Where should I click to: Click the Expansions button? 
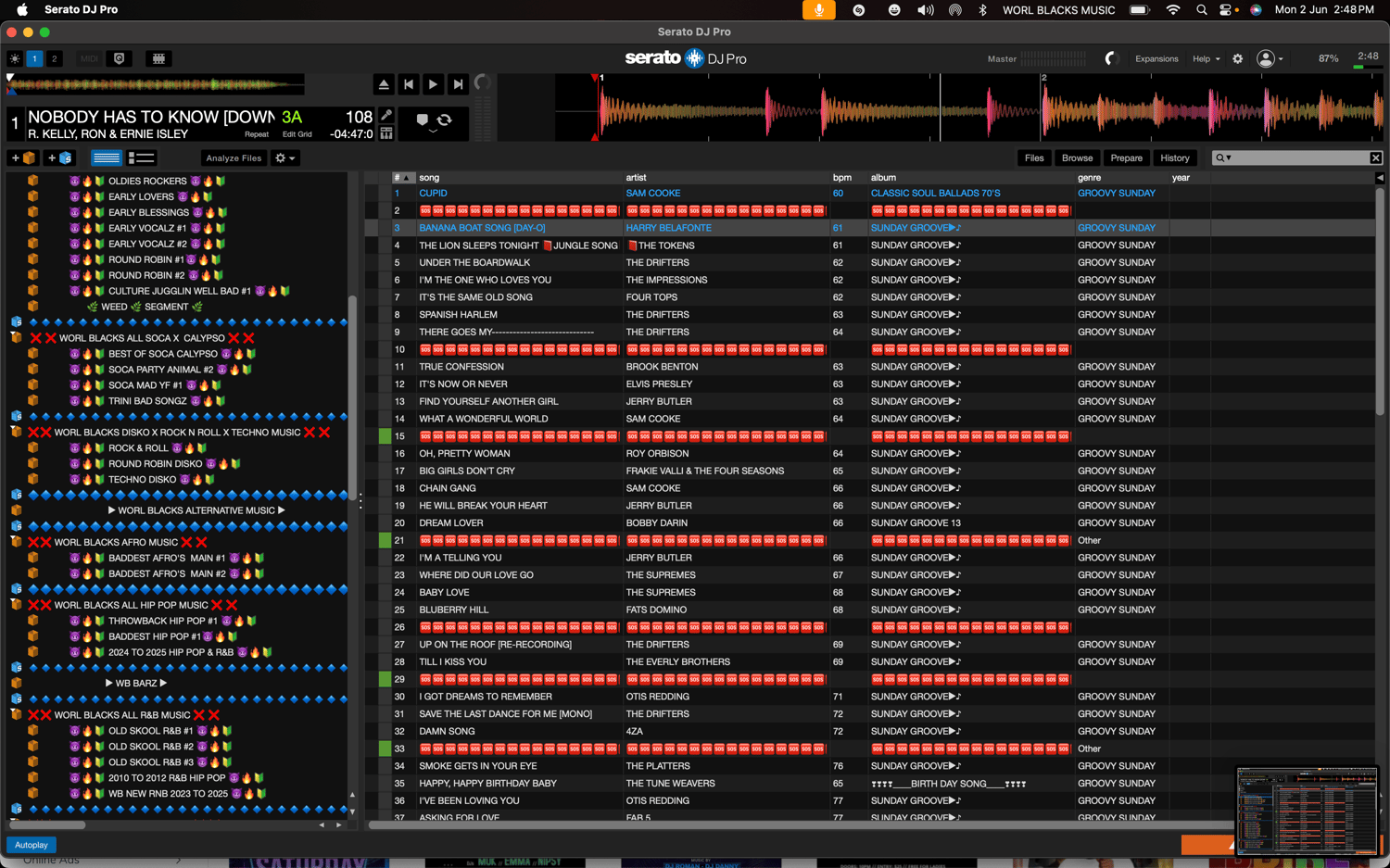[1156, 58]
